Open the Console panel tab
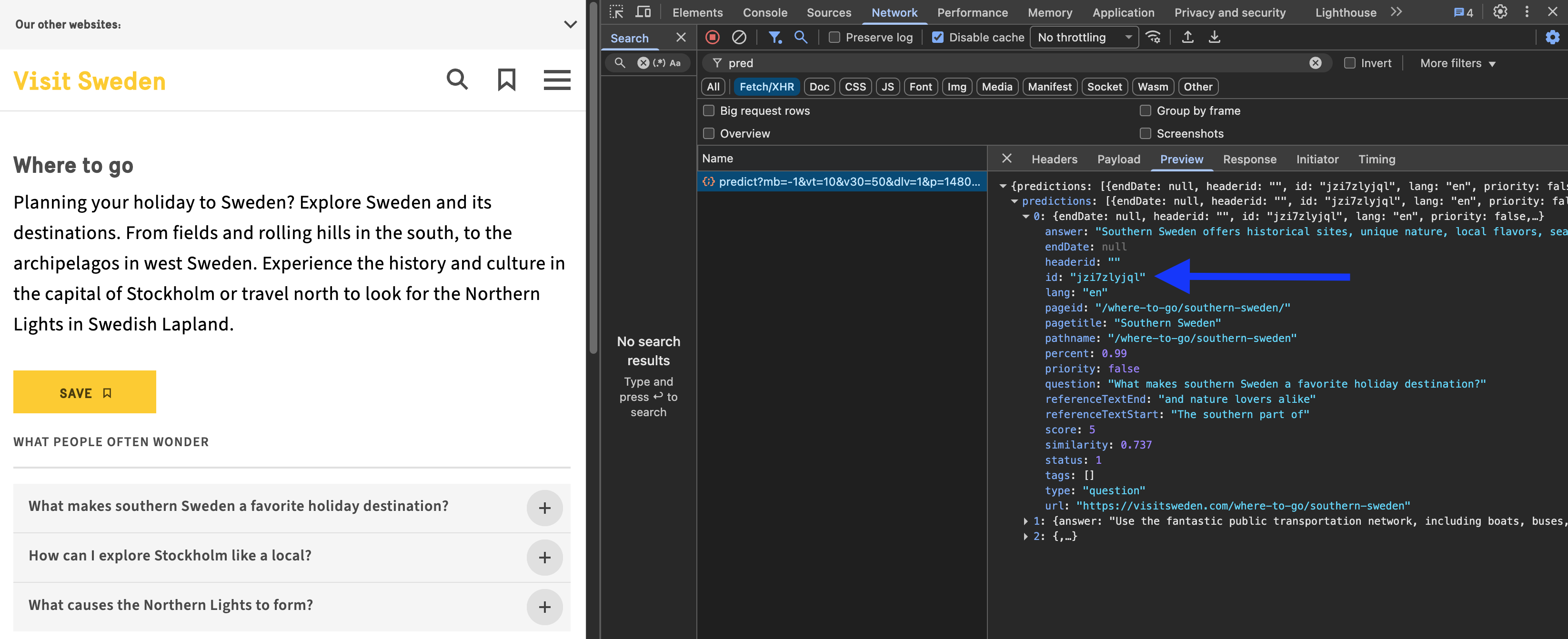Image resolution: width=1568 pixels, height=639 pixels. [764, 13]
